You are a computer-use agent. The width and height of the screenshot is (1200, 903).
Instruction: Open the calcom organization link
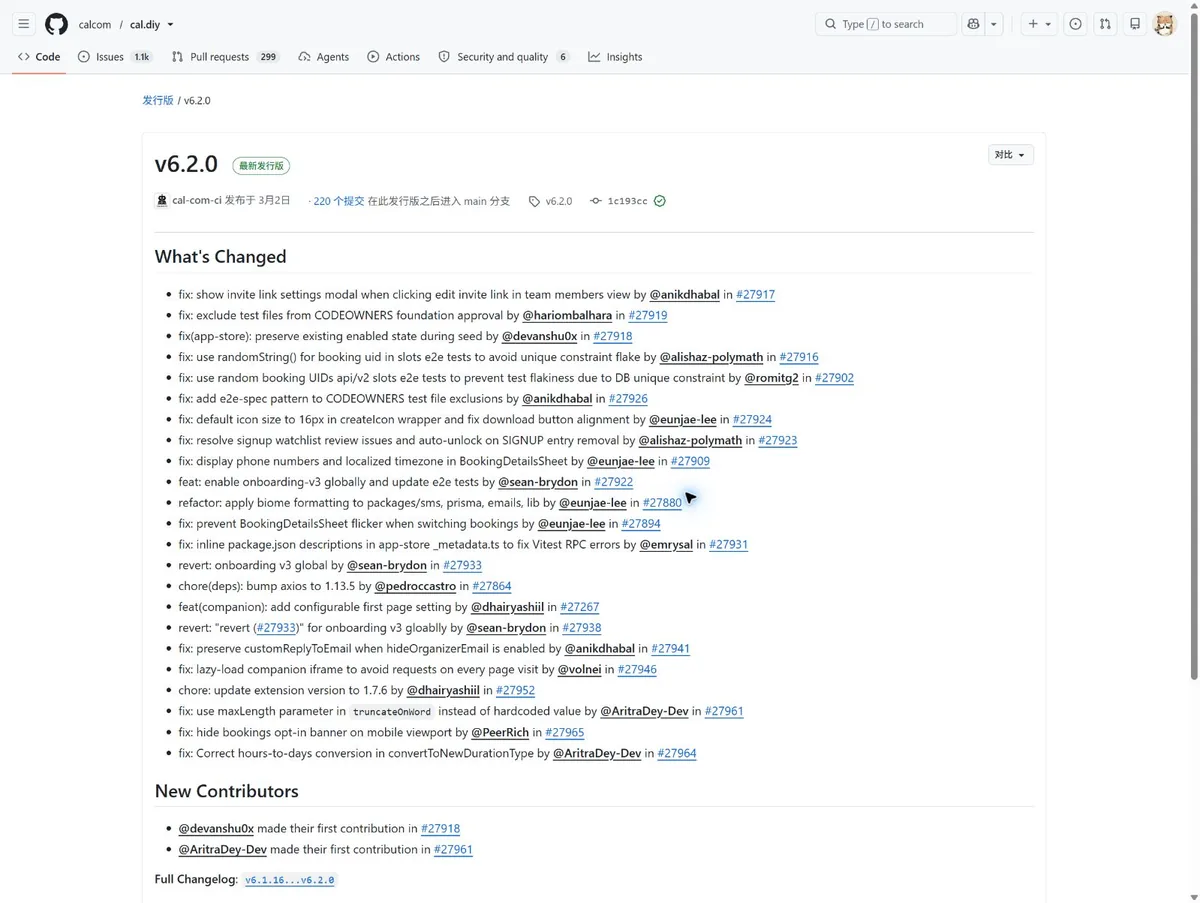click(x=95, y=25)
